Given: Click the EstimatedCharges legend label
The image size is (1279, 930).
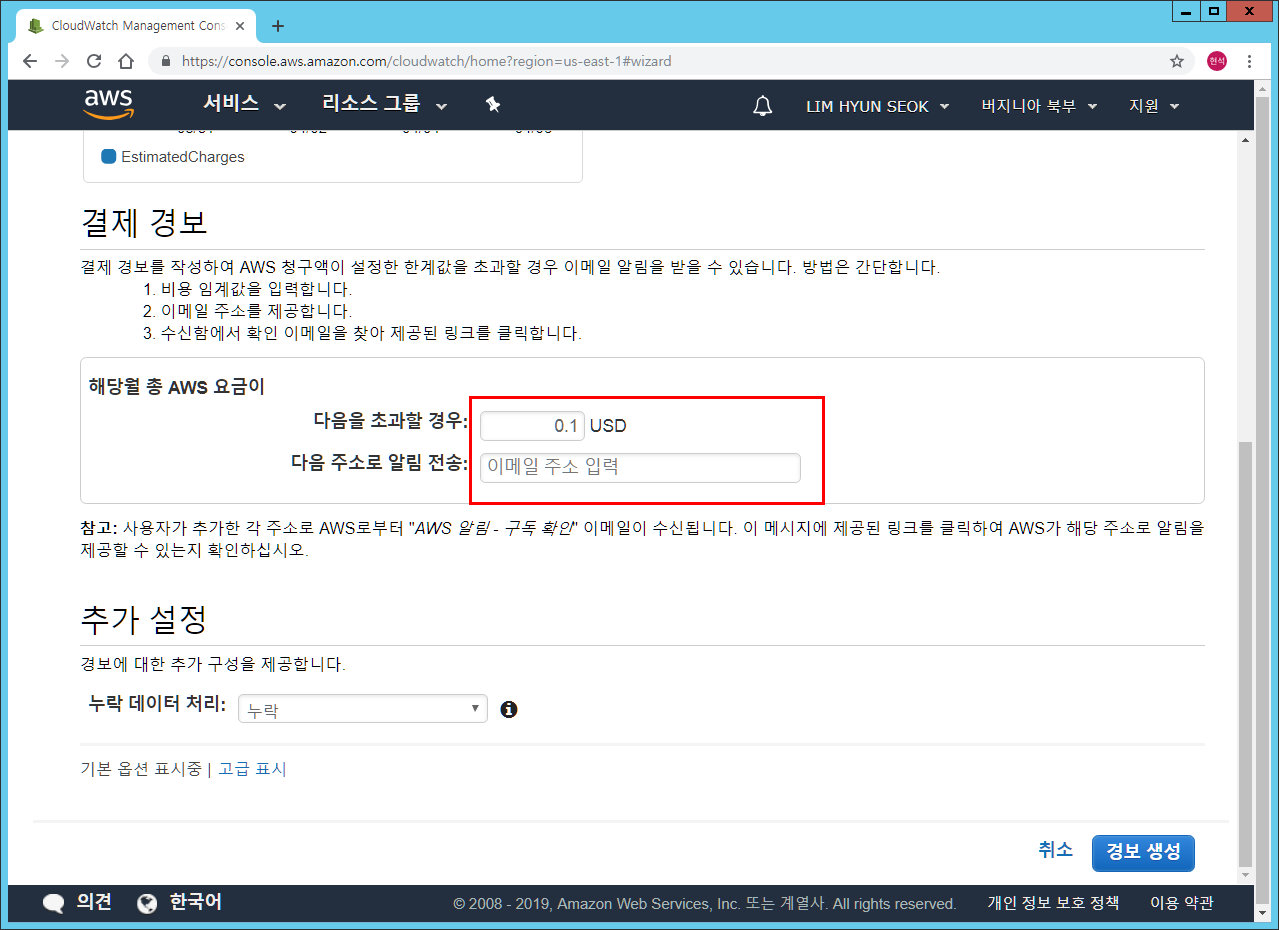Looking at the screenshot, I should click(183, 157).
